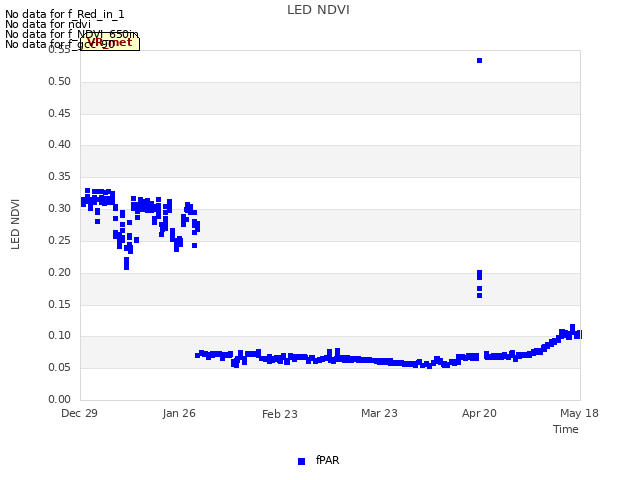This screenshot has height=480, width=640.
Task: Click the VR_met yellow label box
Action: (110, 43)
